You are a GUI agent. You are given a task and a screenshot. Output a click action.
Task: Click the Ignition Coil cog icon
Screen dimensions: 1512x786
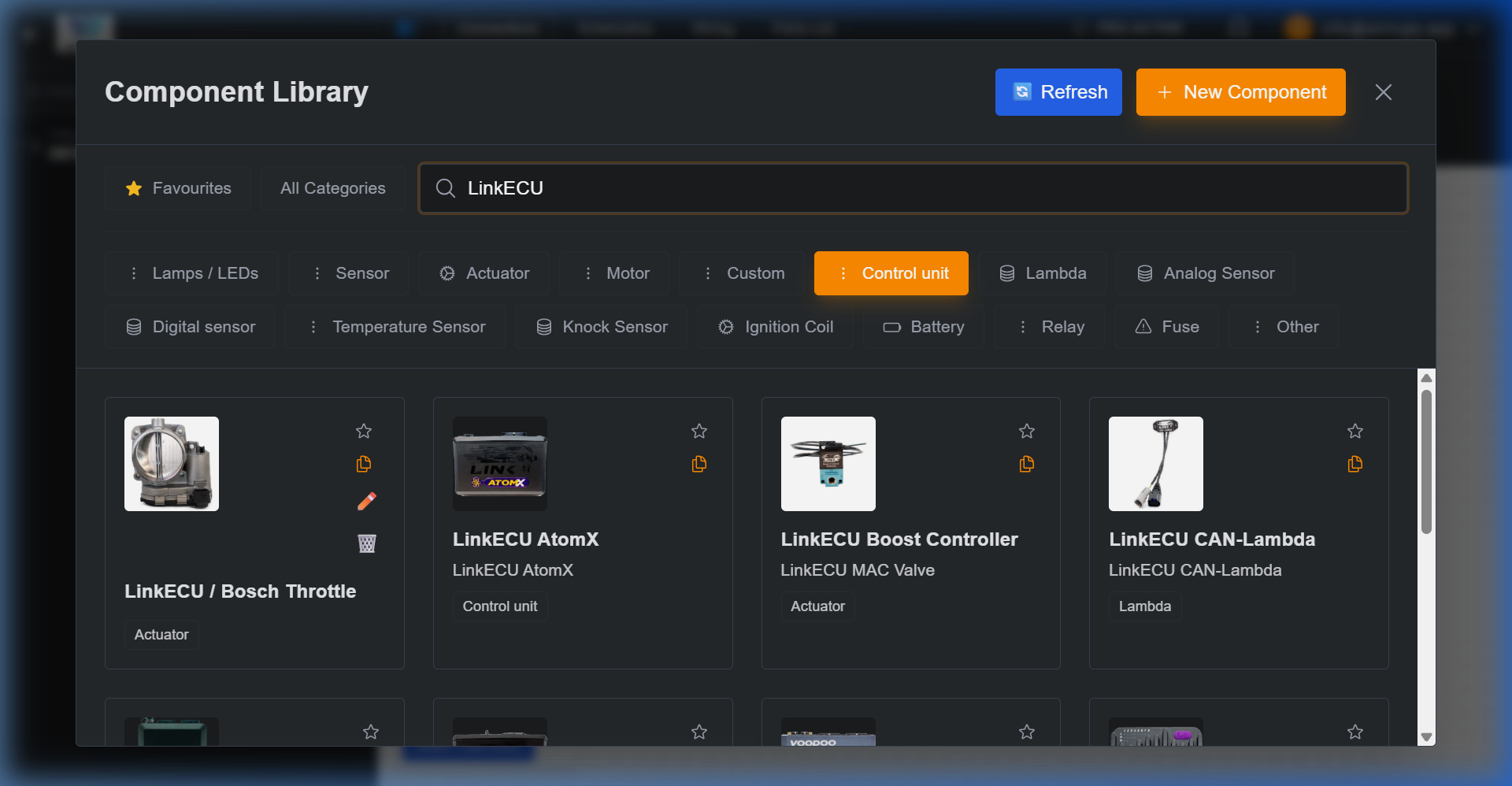tap(726, 327)
